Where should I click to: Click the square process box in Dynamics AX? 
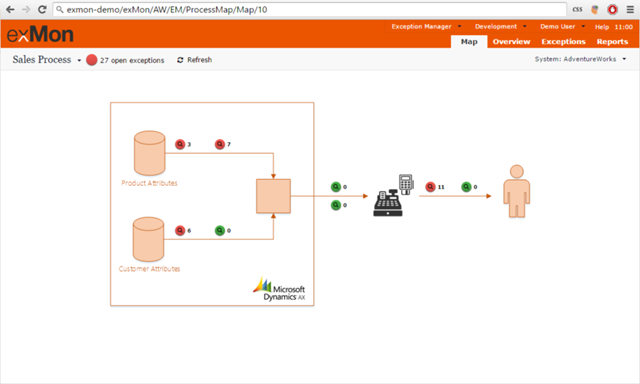[x=273, y=196]
